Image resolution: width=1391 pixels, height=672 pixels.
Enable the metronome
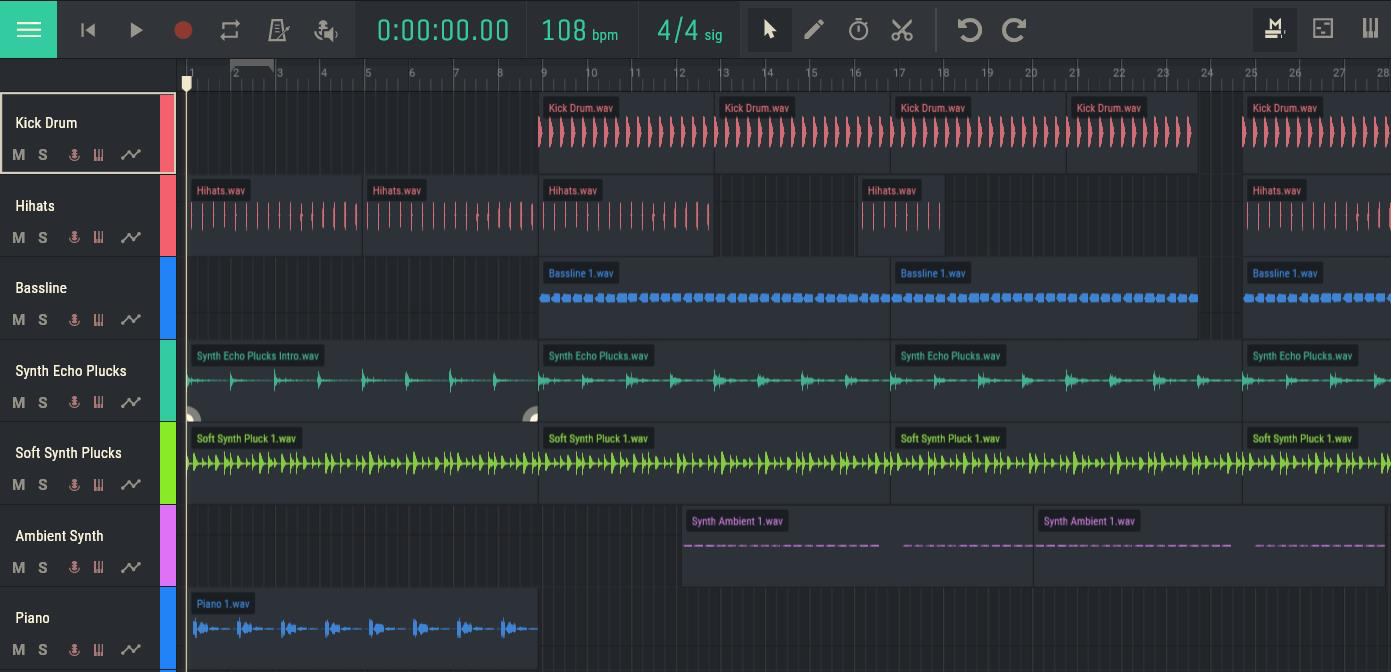pos(278,30)
